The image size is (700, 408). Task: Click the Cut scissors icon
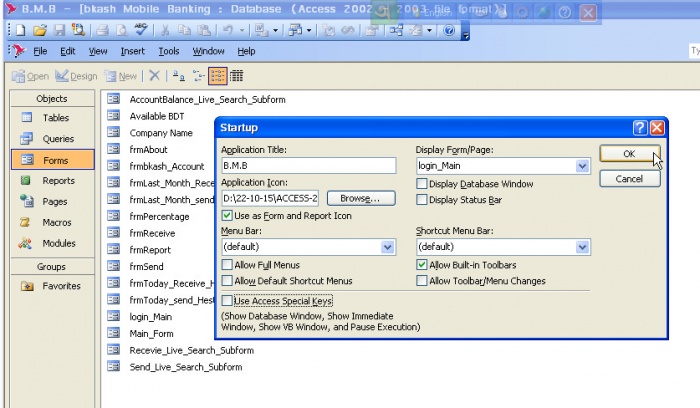click(165, 30)
